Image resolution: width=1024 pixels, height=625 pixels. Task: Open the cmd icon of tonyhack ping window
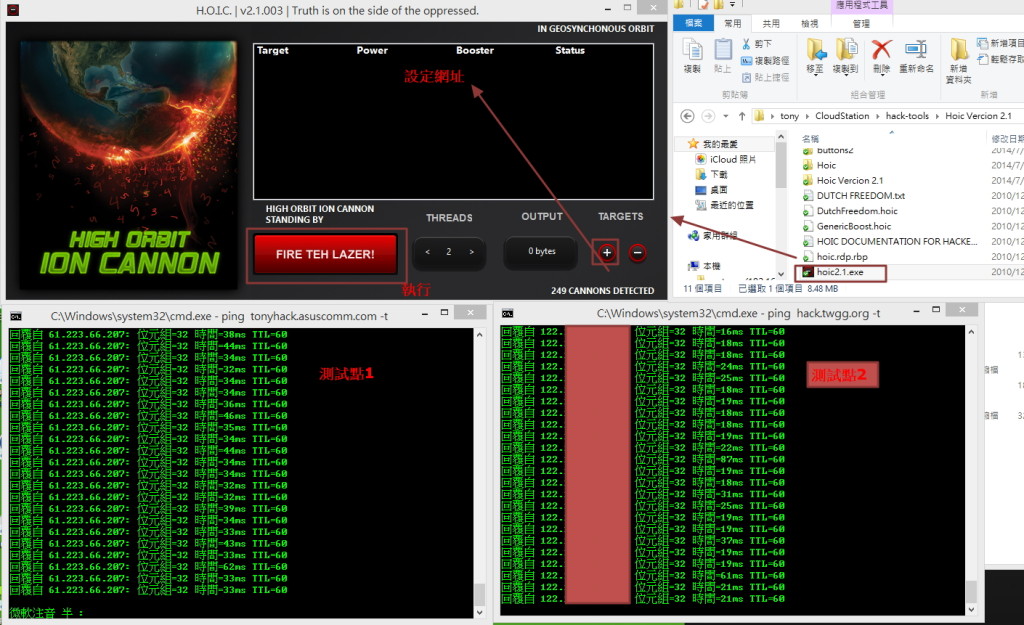pos(16,316)
